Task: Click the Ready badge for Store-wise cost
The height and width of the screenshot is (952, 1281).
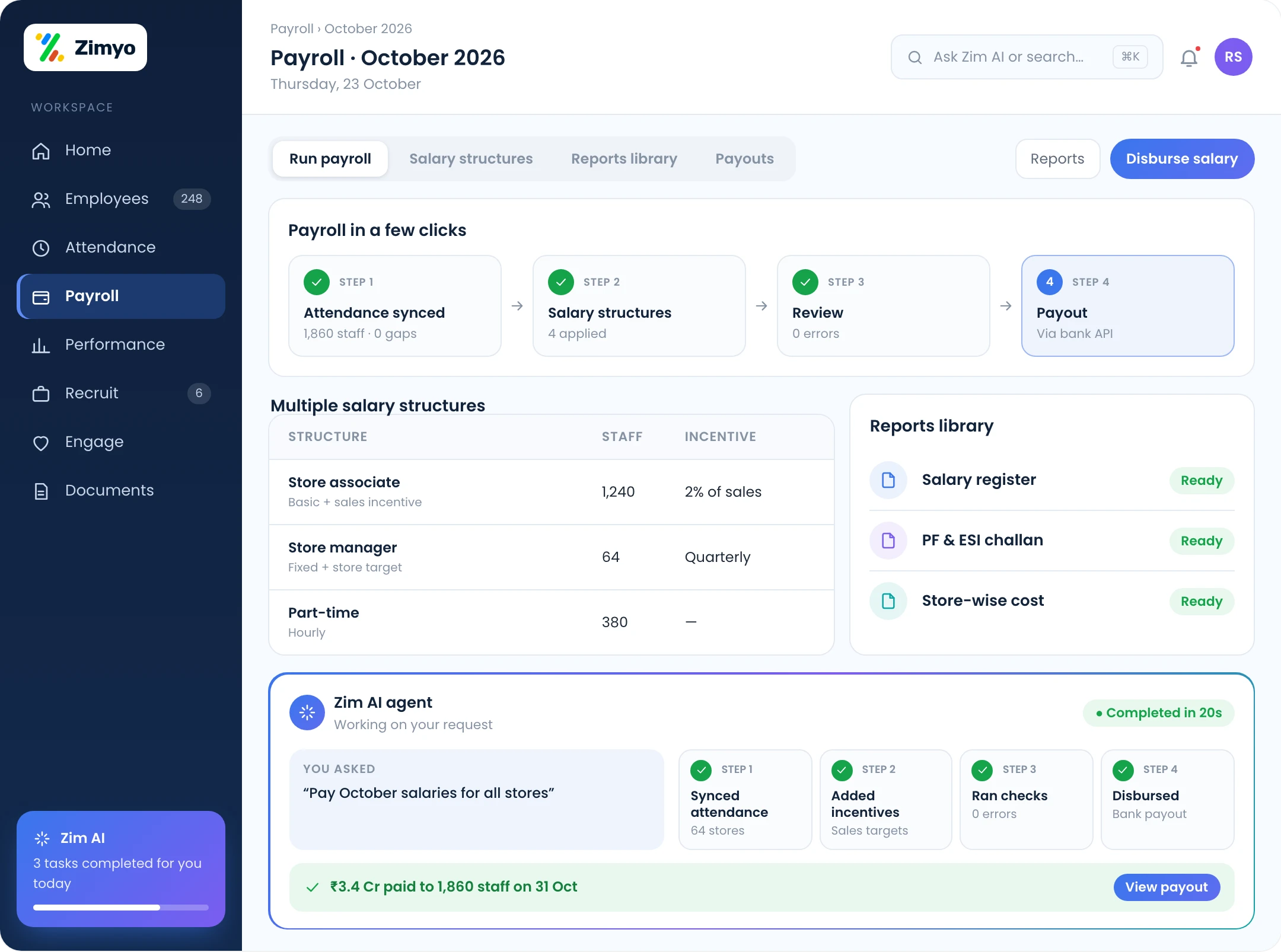Action: (x=1202, y=601)
